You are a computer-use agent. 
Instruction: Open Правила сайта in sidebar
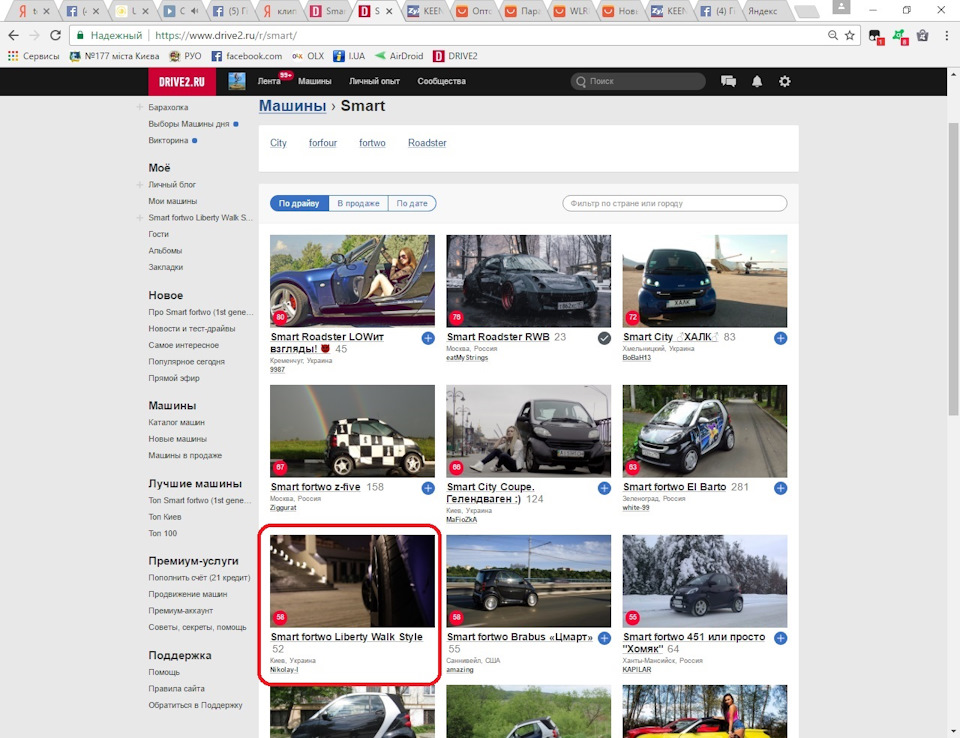(x=176, y=688)
